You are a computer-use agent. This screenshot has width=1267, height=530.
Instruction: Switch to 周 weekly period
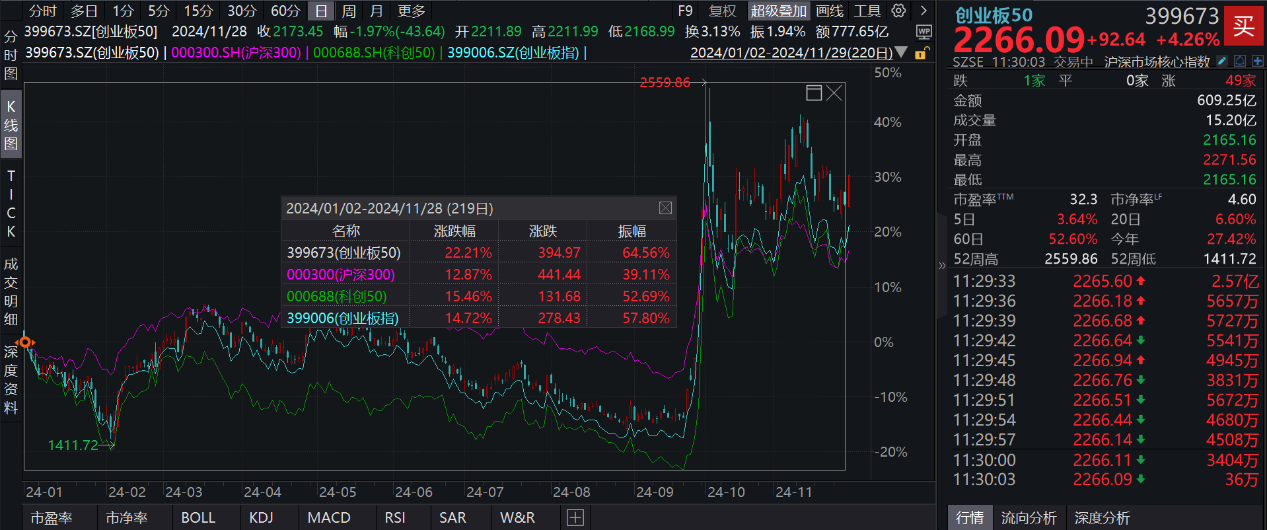(x=348, y=11)
